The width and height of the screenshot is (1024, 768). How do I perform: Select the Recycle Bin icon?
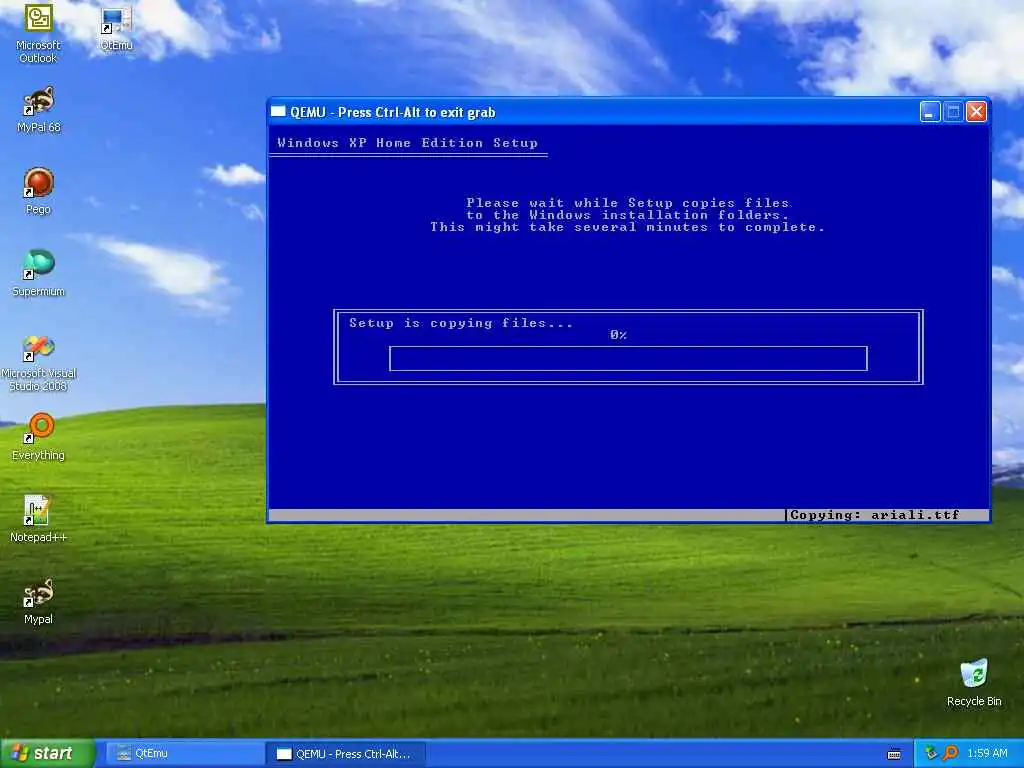pos(974,683)
